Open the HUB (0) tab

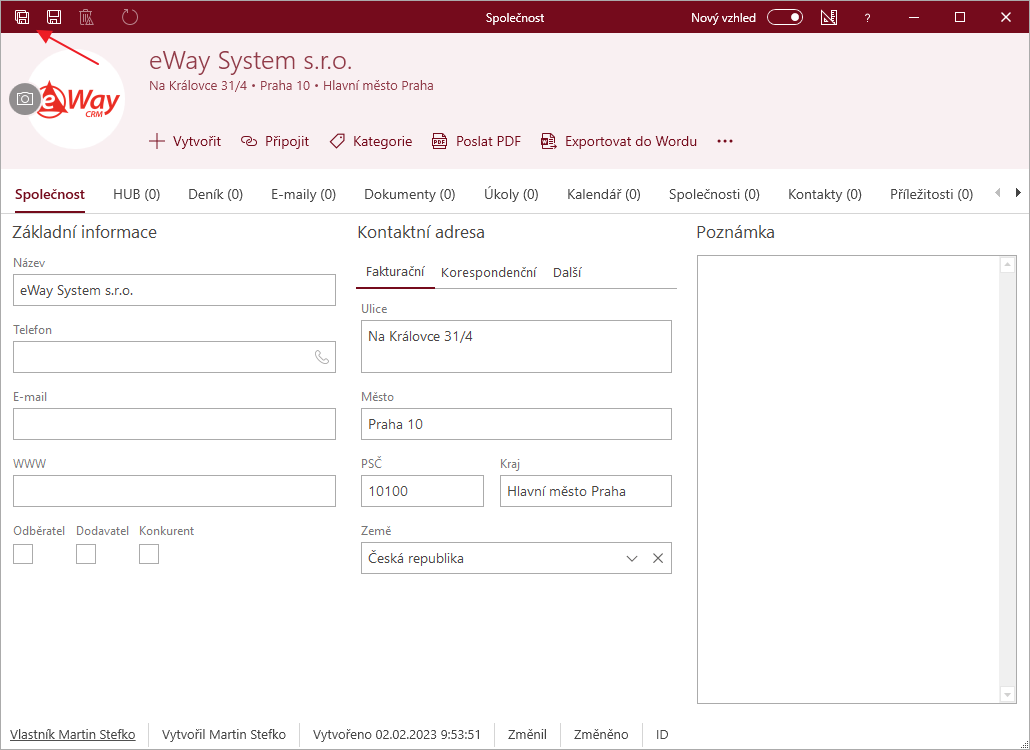tap(137, 194)
